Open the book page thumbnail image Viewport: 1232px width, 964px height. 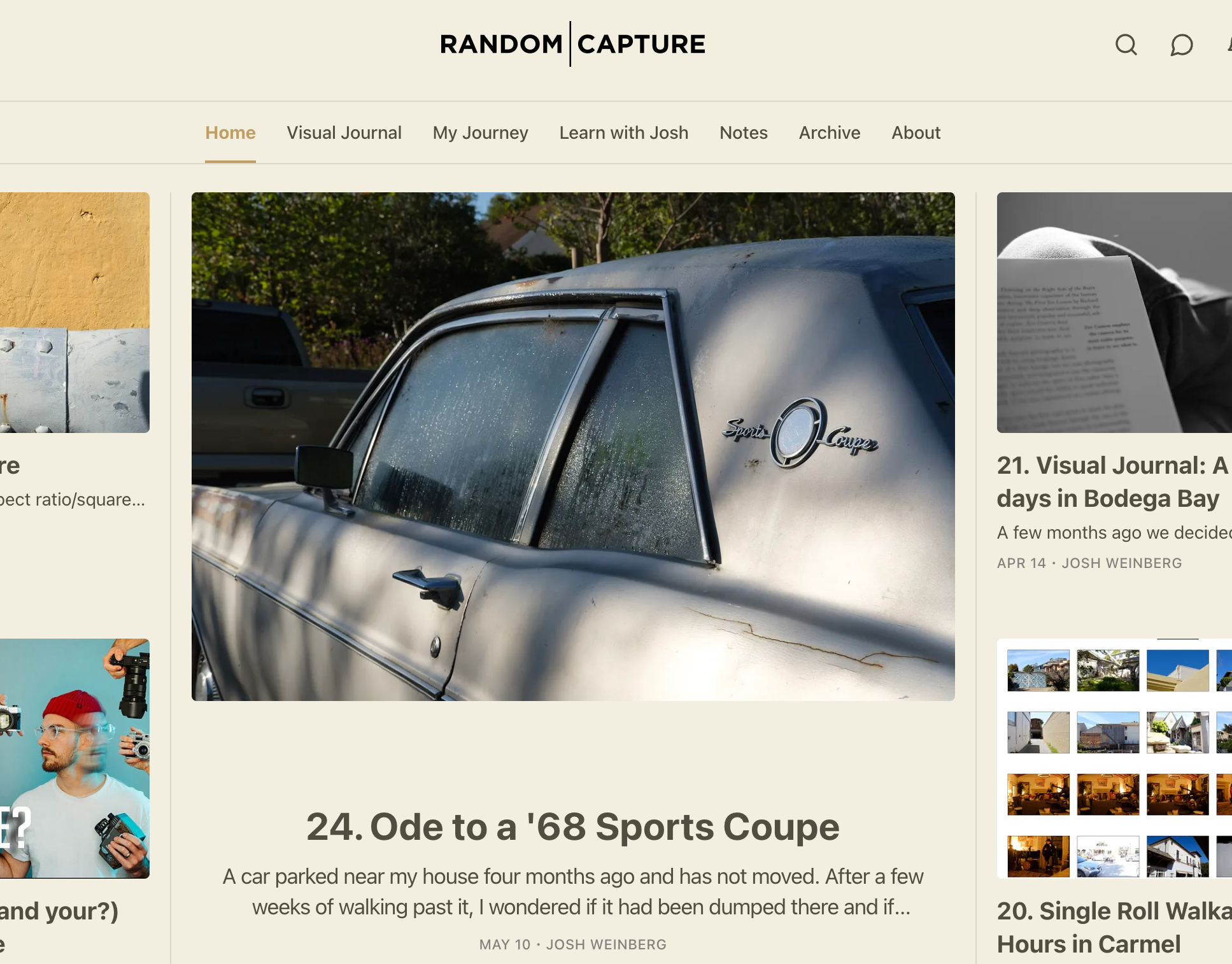(x=1114, y=313)
